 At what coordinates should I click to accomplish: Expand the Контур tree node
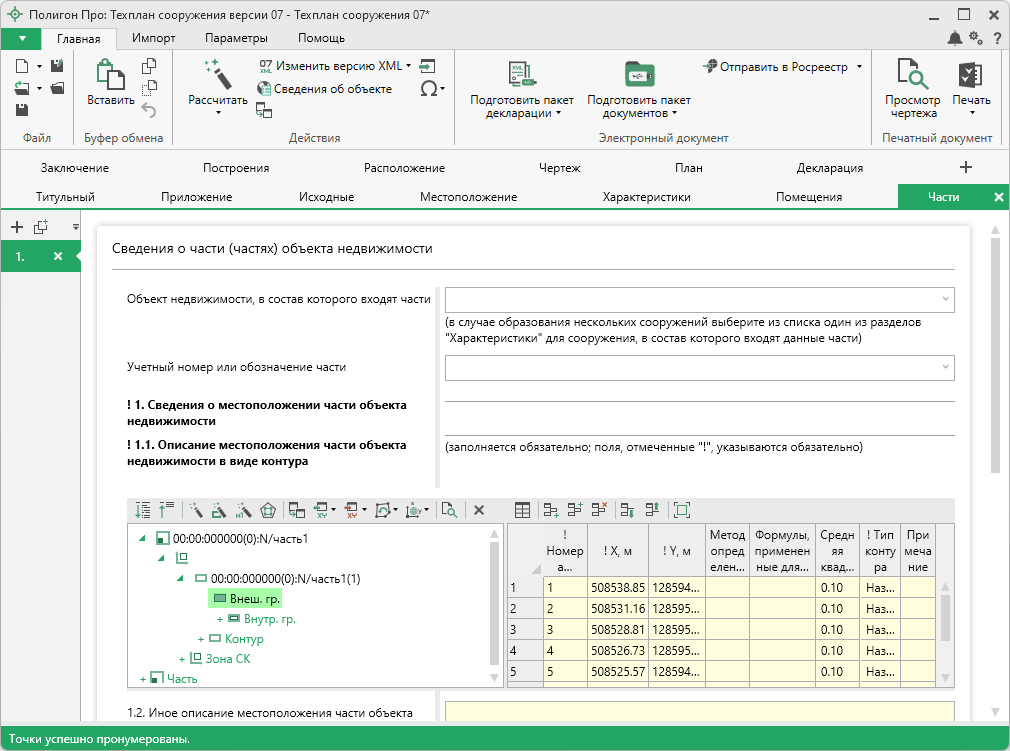coord(201,639)
